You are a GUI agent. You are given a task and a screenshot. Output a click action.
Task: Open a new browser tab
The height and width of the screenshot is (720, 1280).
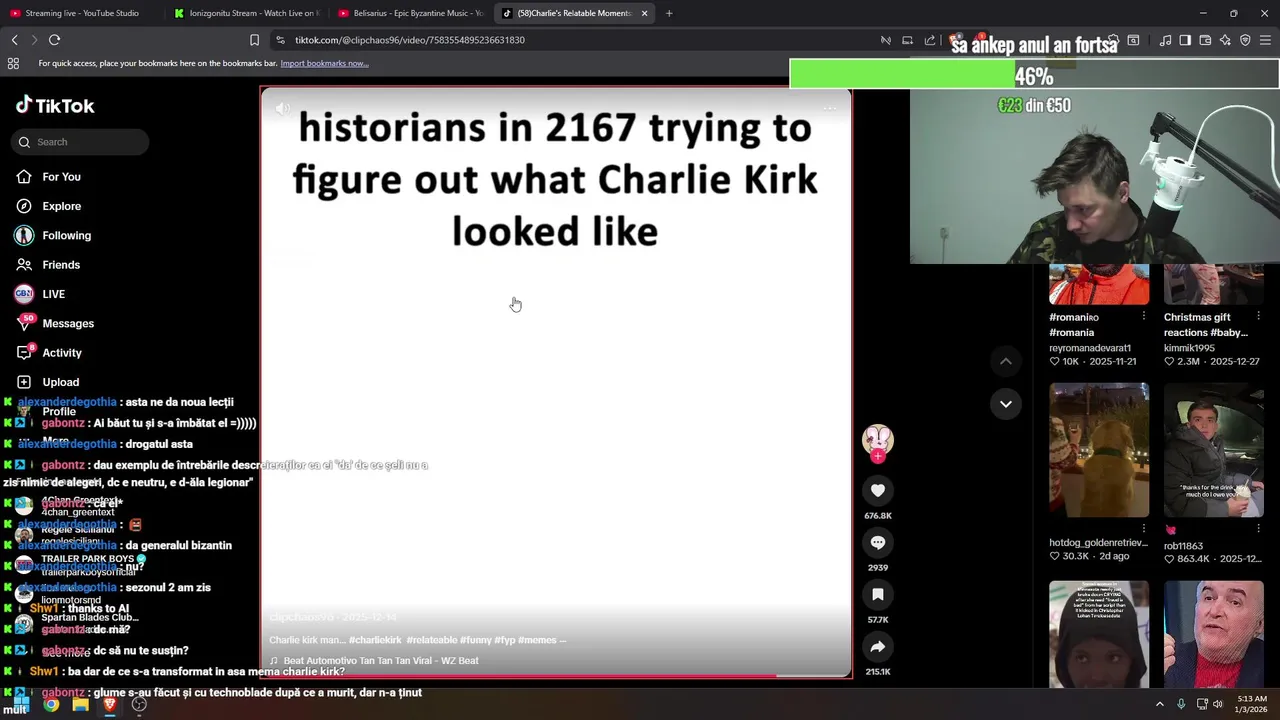(669, 13)
